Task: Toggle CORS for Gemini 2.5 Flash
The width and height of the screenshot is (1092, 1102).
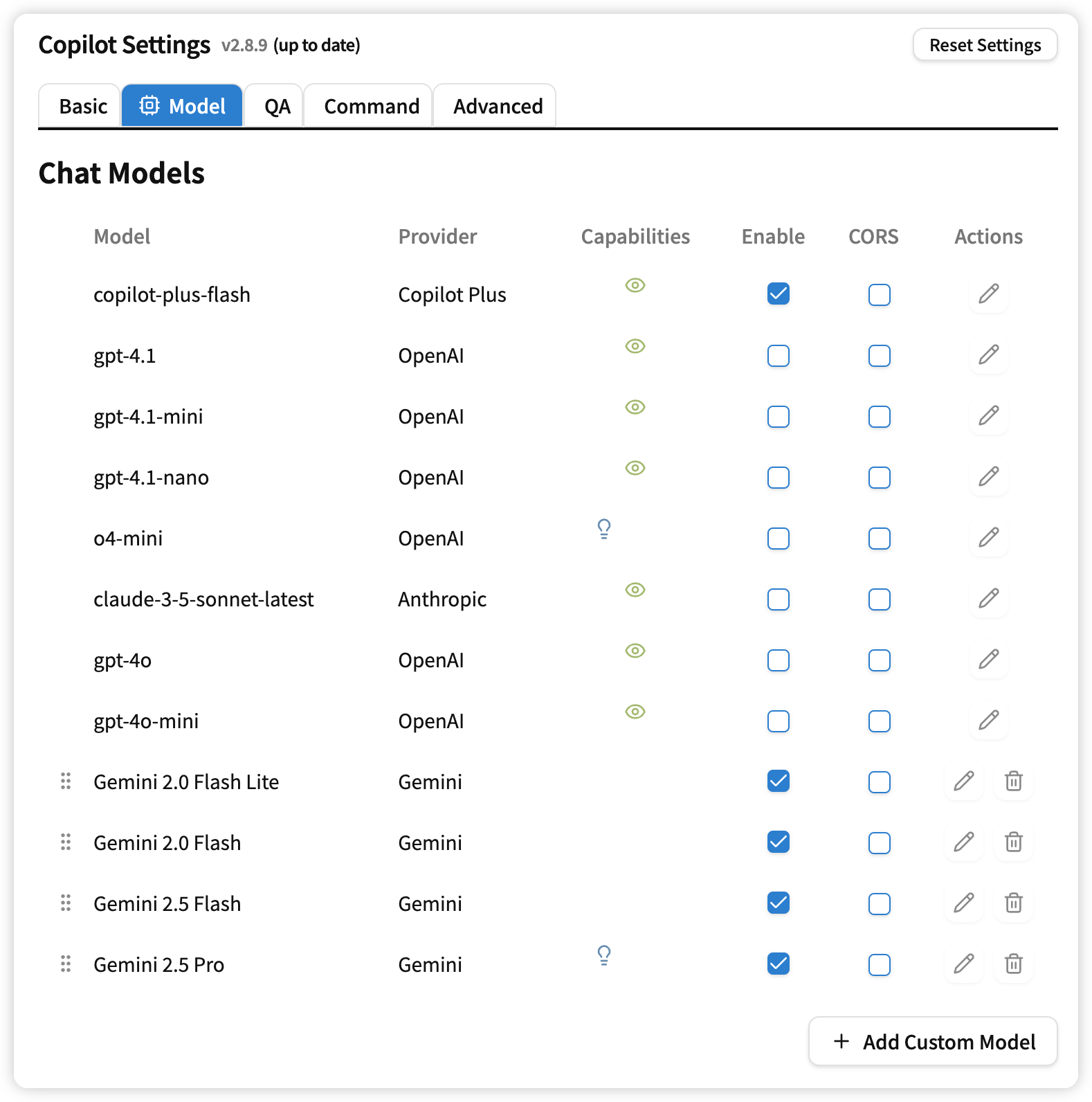Action: (880, 904)
